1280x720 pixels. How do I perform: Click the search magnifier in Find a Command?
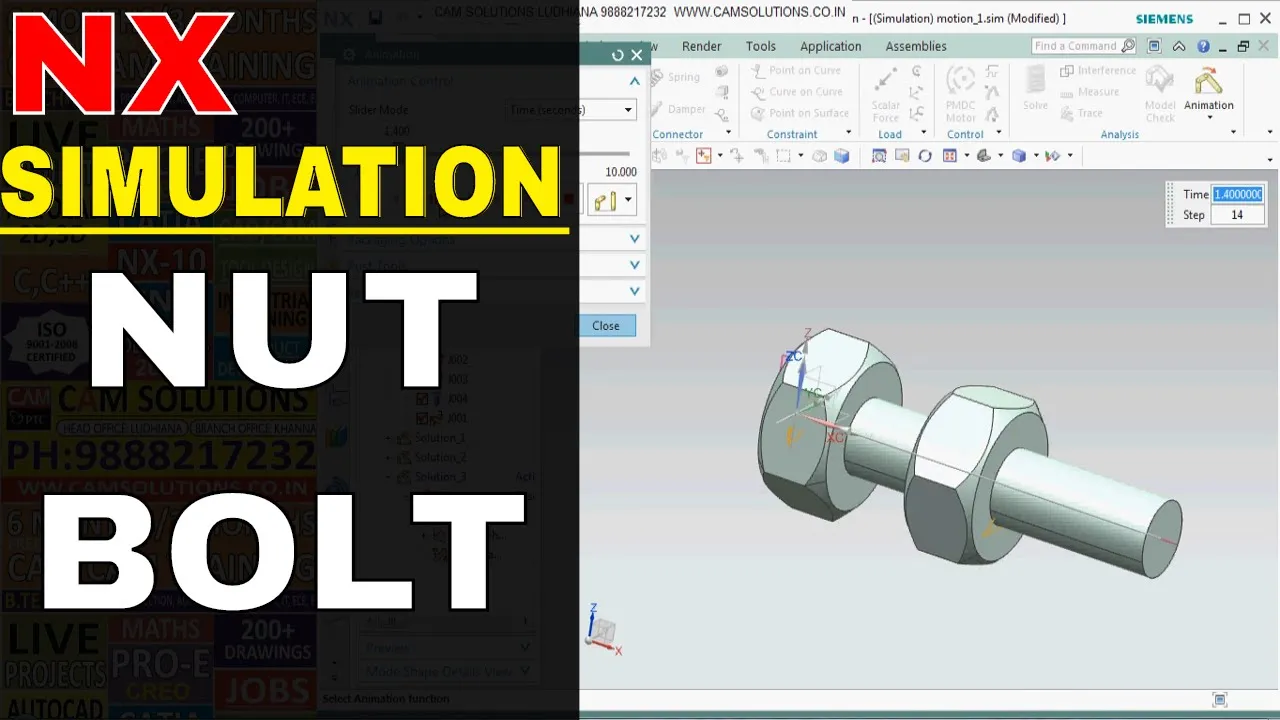pos(1128,46)
